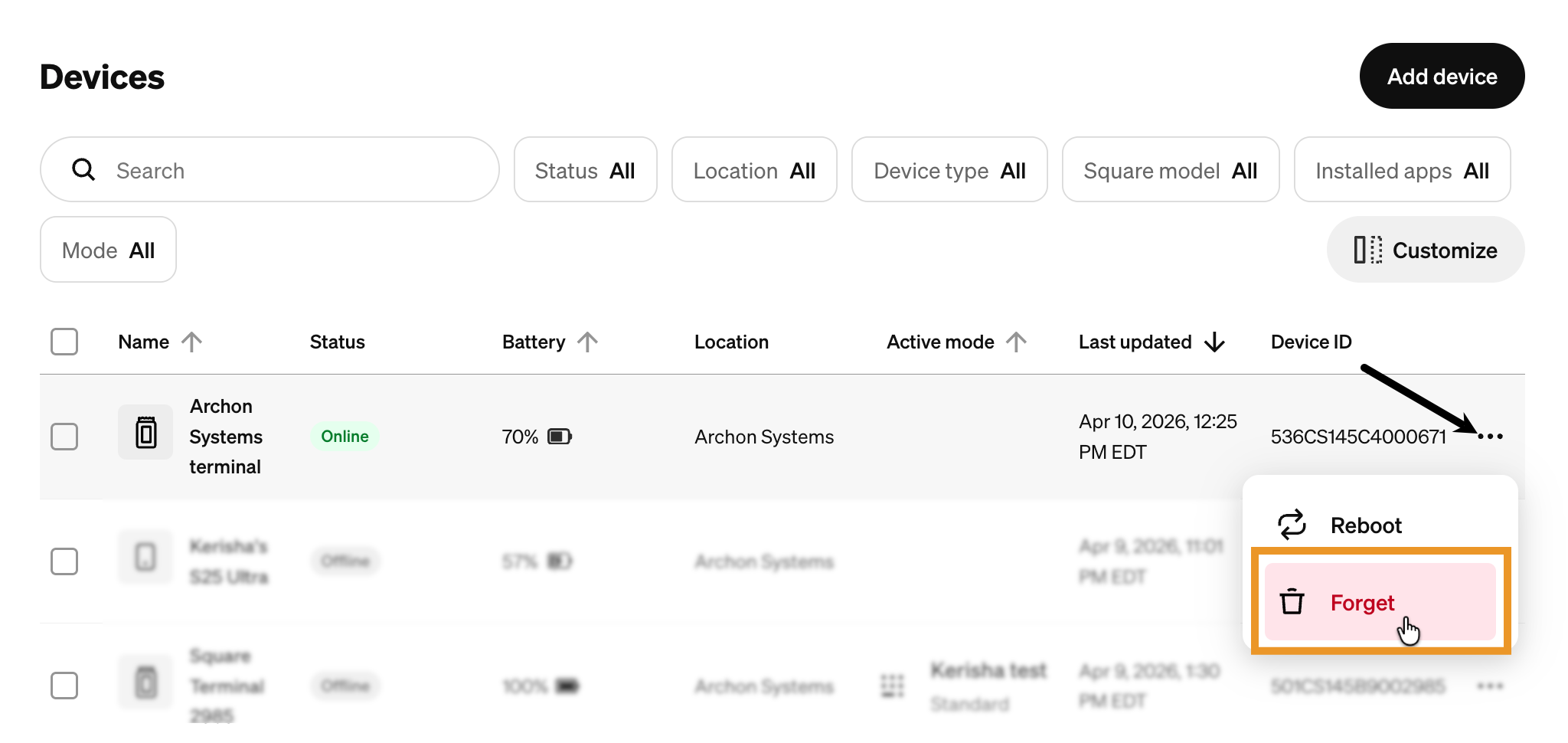
Task: Click the search magnifying glass icon
Action: coord(83,170)
